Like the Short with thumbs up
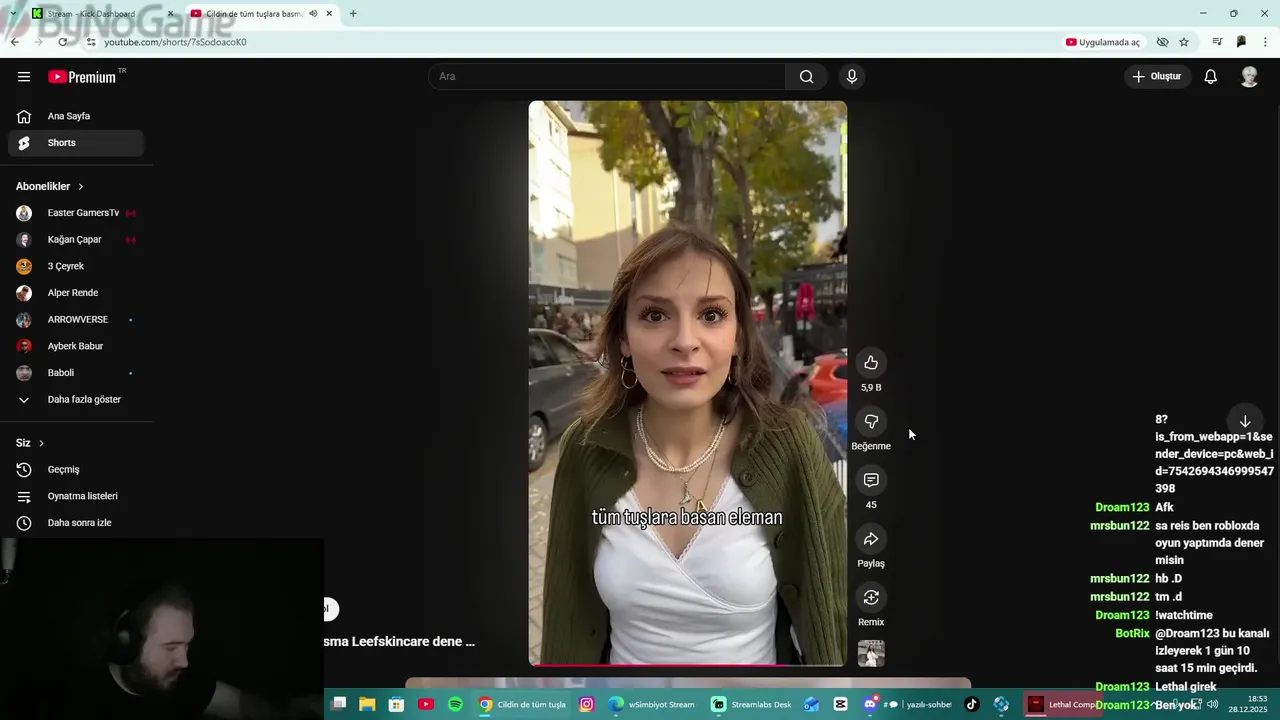The width and height of the screenshot is (1280, 720). pos(871,362)
